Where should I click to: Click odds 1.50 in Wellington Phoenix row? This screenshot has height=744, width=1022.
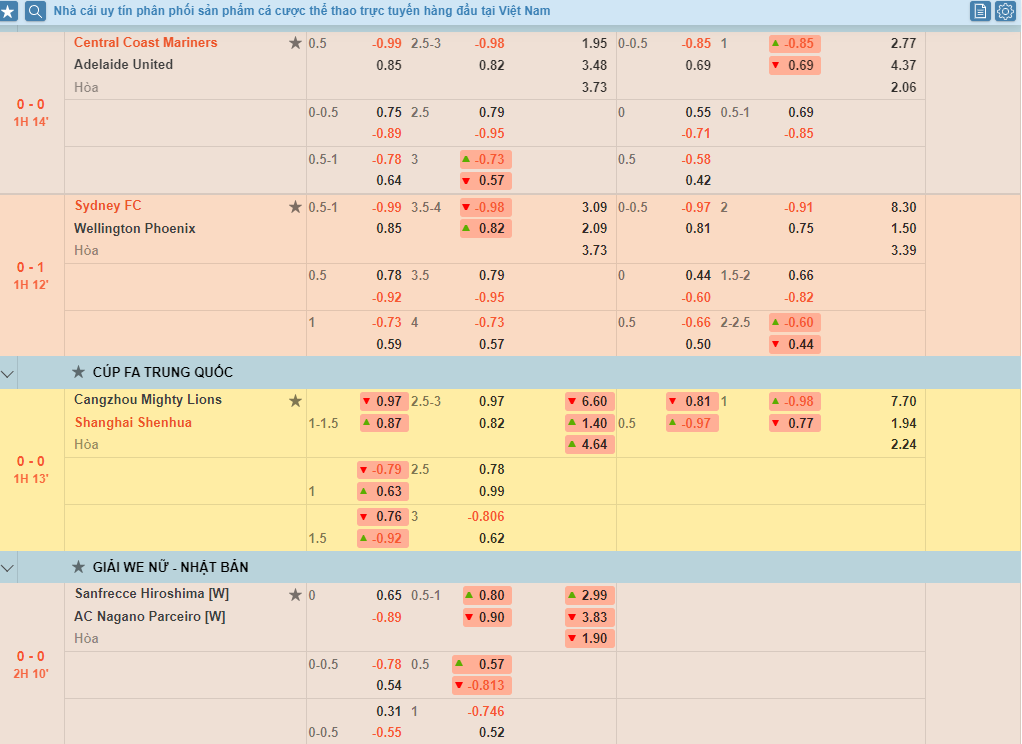point(903,229)
